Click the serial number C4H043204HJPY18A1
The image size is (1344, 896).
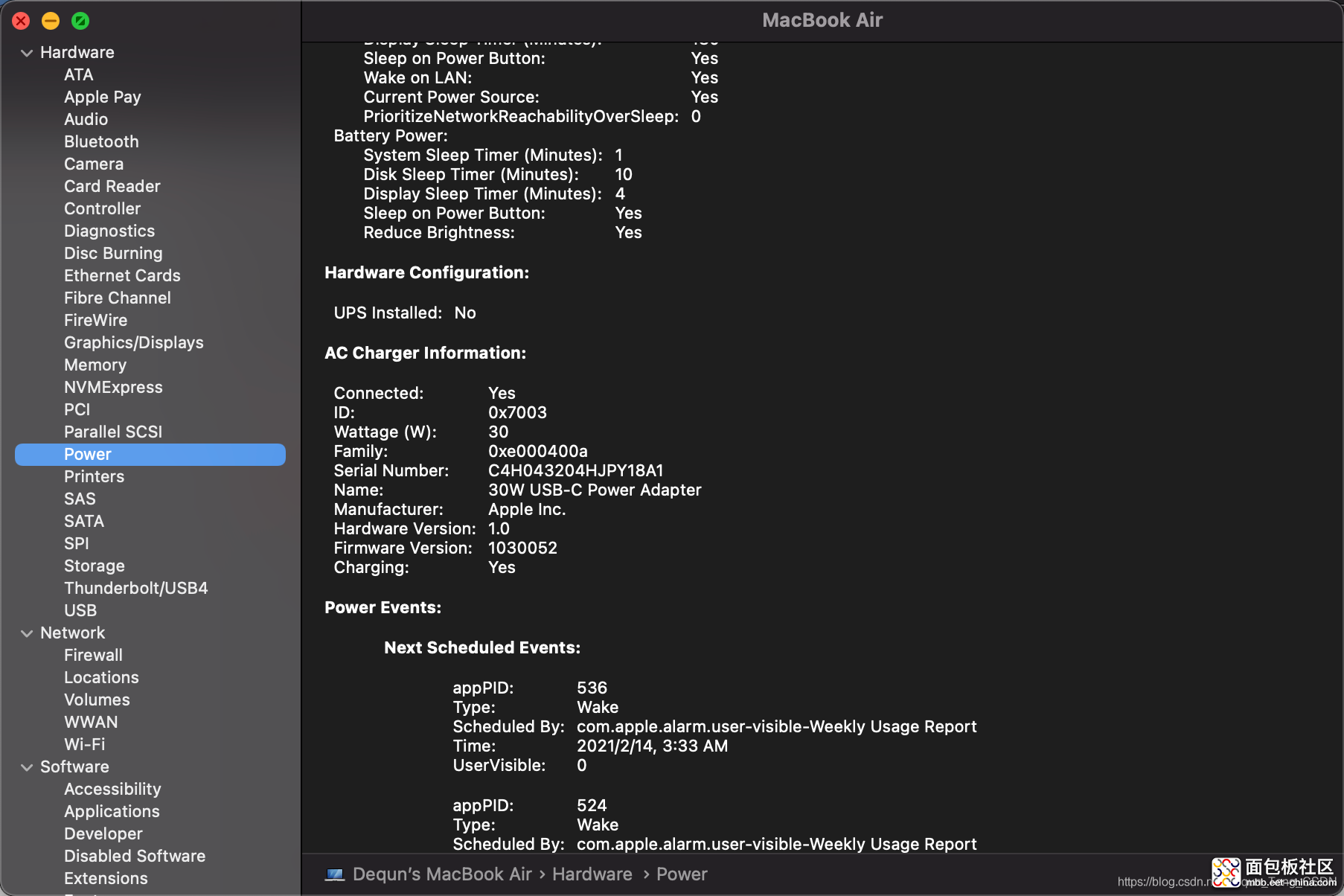575,471
